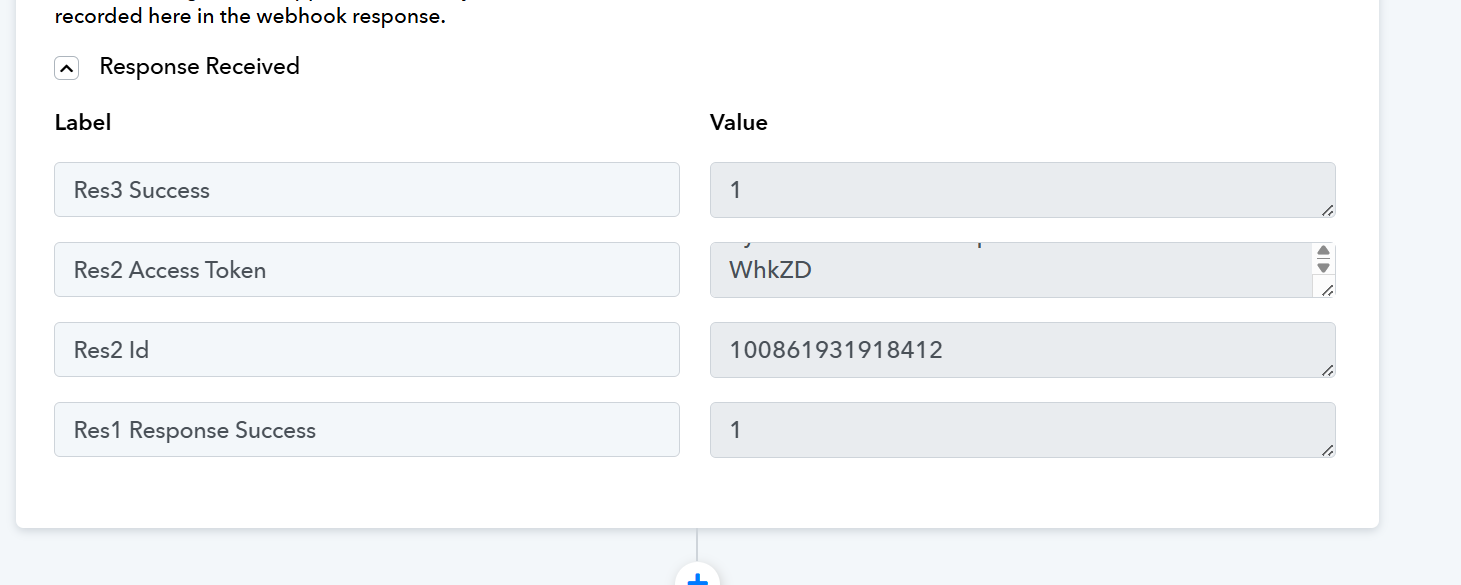The image size is (1461, 585).
Task: Collapse the Response Received section chevron
Action: (x=66, y=68)
